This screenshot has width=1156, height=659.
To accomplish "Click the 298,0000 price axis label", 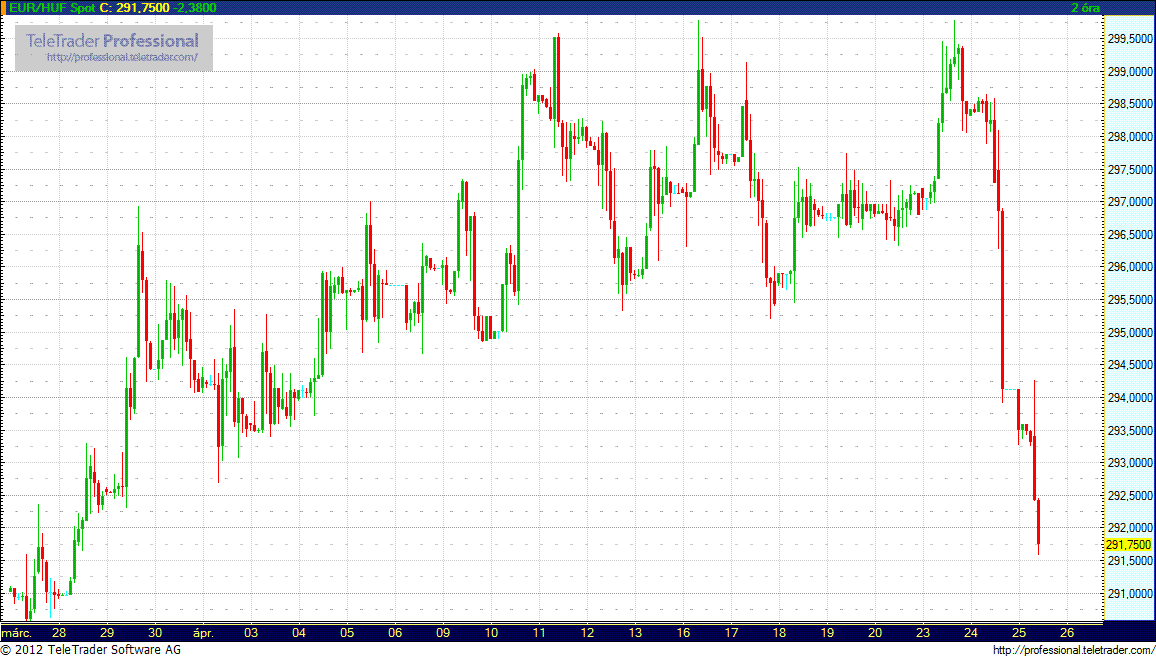I will (1131, 137).
